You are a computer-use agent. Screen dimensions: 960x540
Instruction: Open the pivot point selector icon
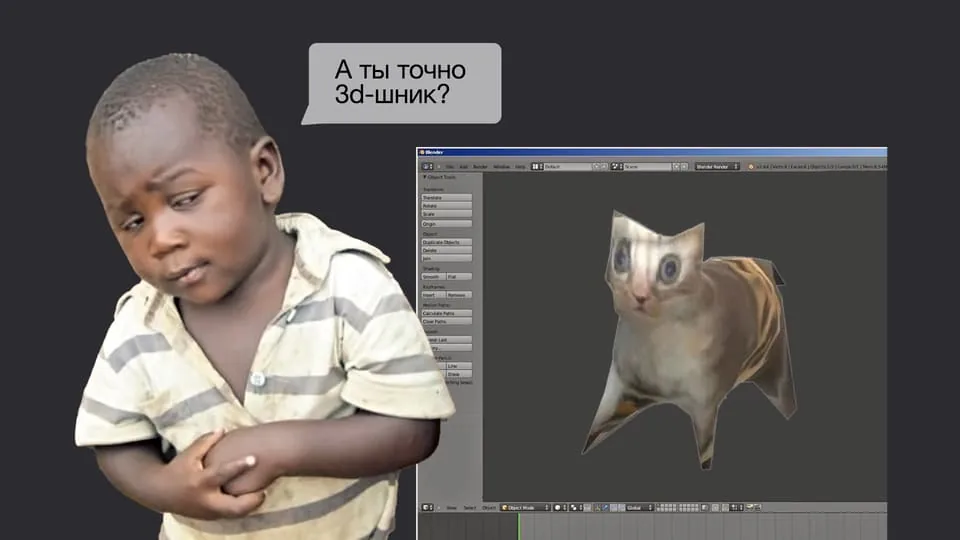point(574,508)
